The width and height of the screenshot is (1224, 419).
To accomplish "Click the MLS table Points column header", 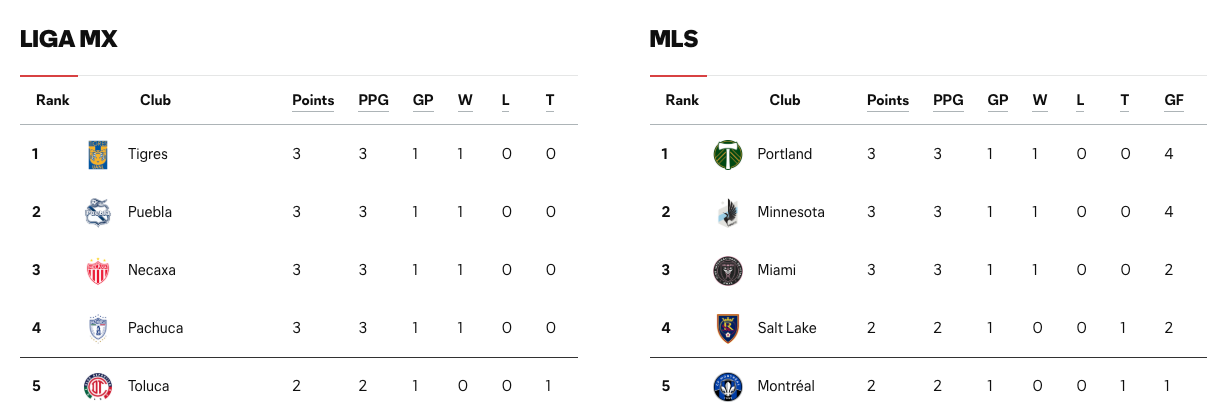I will [x=888, y=100].
